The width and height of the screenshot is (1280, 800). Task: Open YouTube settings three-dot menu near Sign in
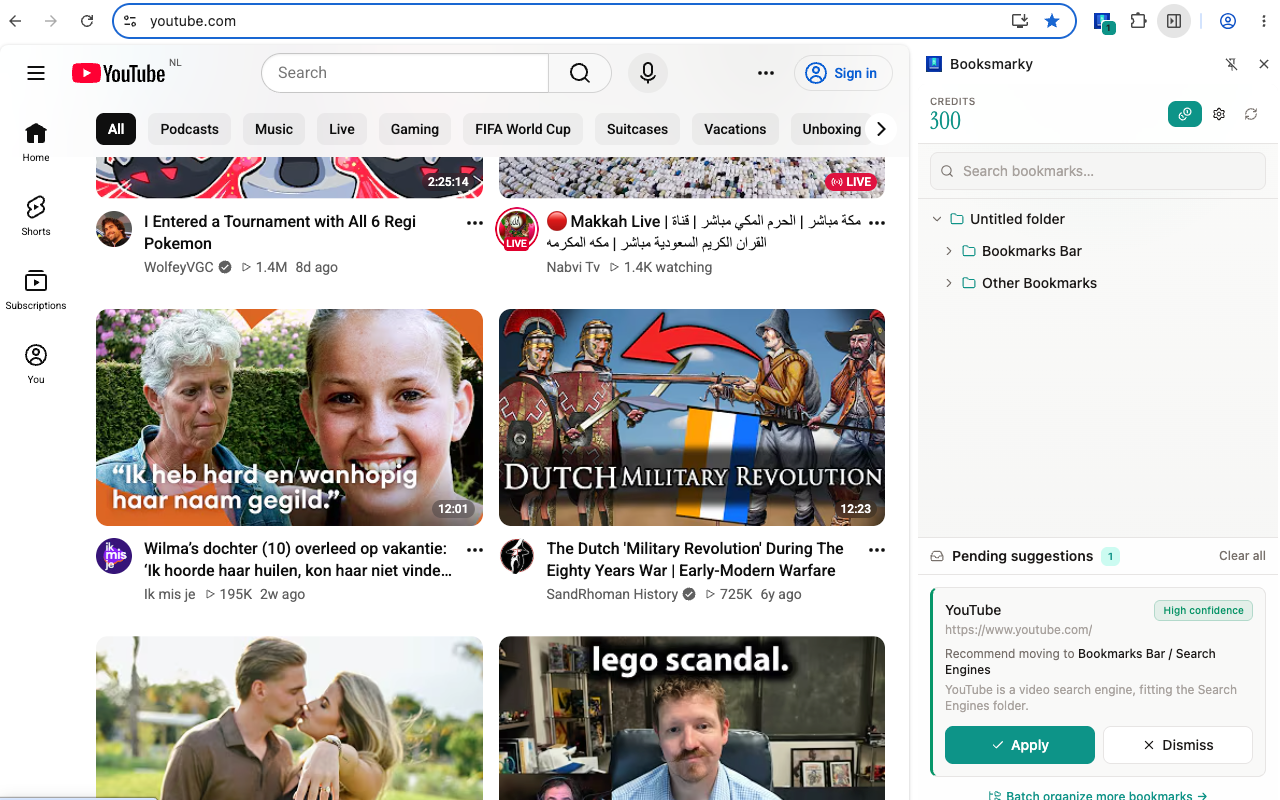coord(766,73)
